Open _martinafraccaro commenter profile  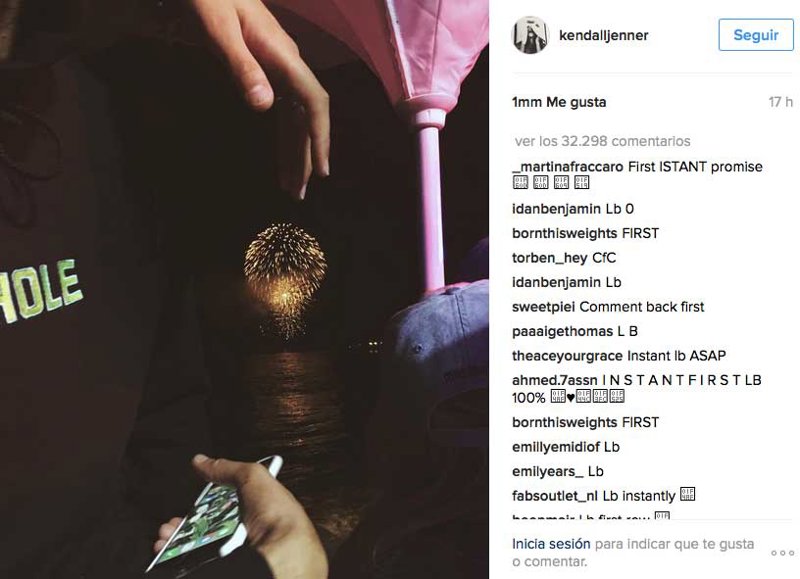[567, 167]
